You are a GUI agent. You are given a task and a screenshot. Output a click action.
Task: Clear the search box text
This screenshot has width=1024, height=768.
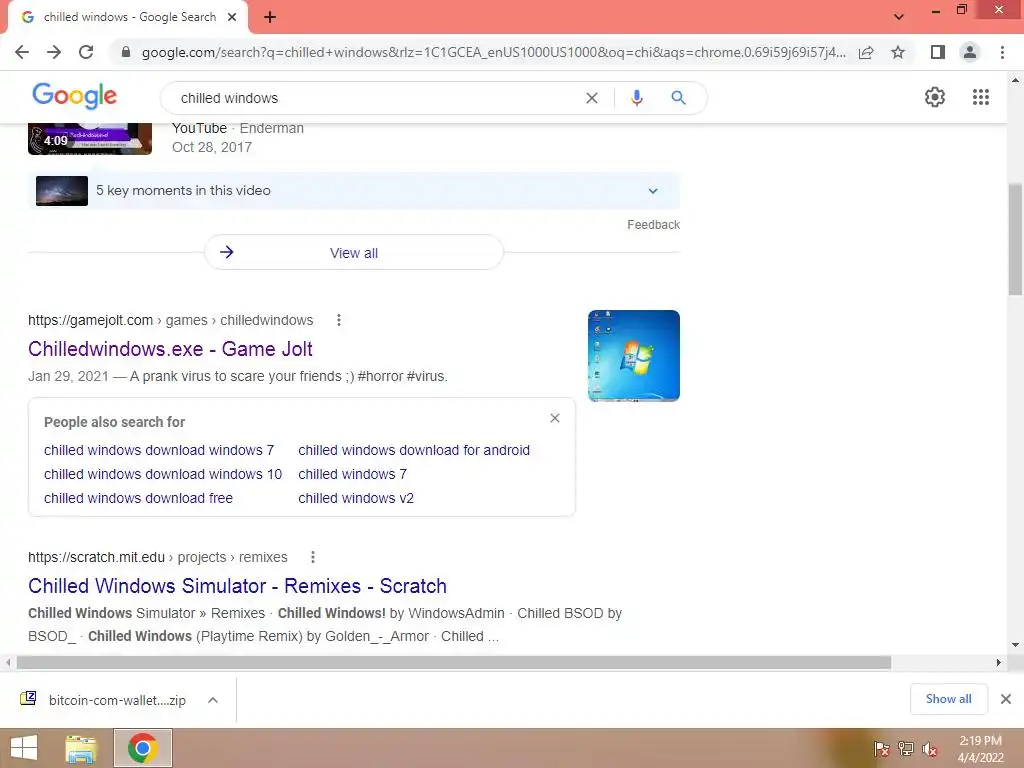[x=592, y=98]
